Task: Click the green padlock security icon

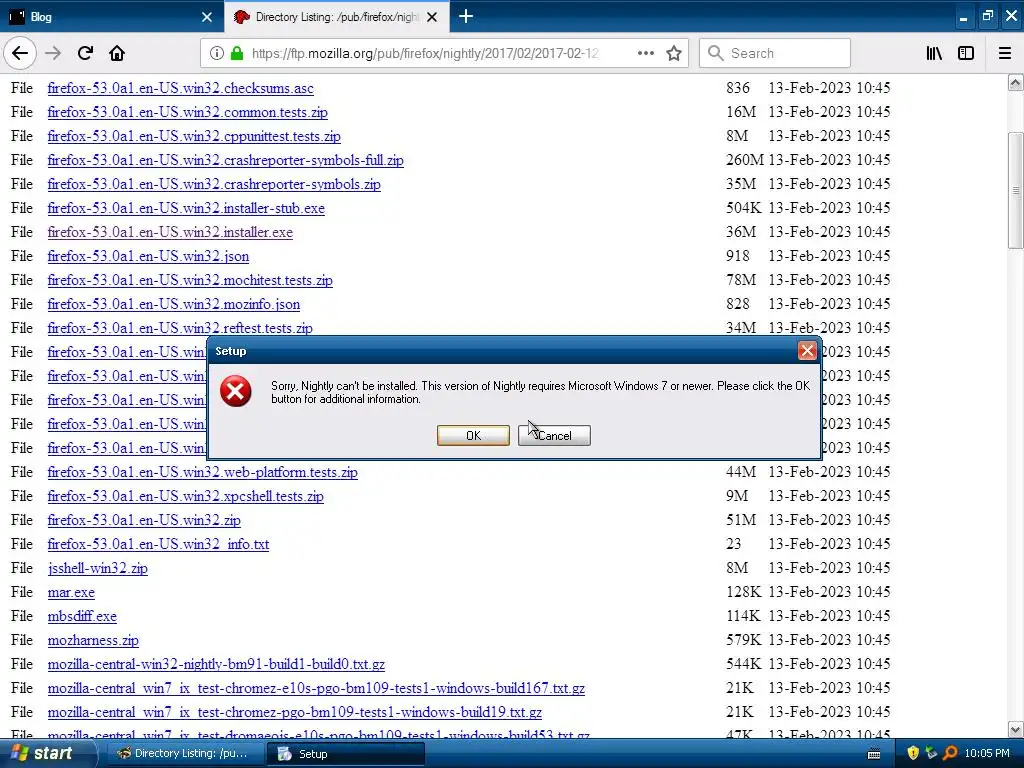Action: click(x=237, y=53)
